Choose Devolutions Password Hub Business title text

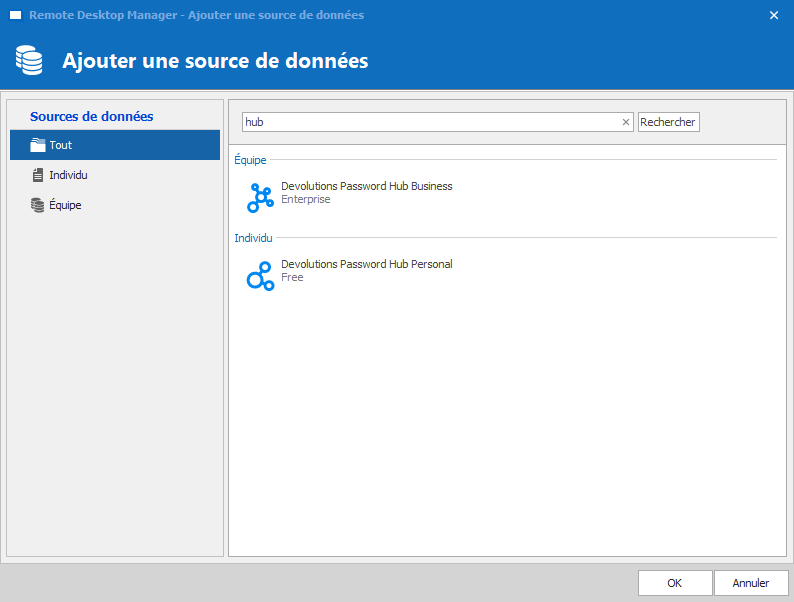pyautogui.click(x=366, y=186)
